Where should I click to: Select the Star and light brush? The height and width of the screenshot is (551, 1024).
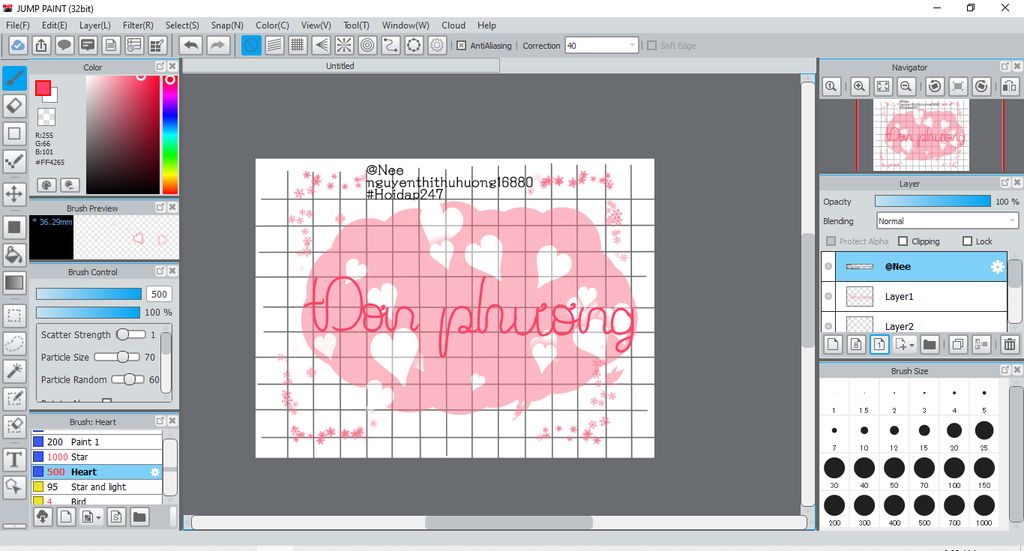click(x=96, y=487)
